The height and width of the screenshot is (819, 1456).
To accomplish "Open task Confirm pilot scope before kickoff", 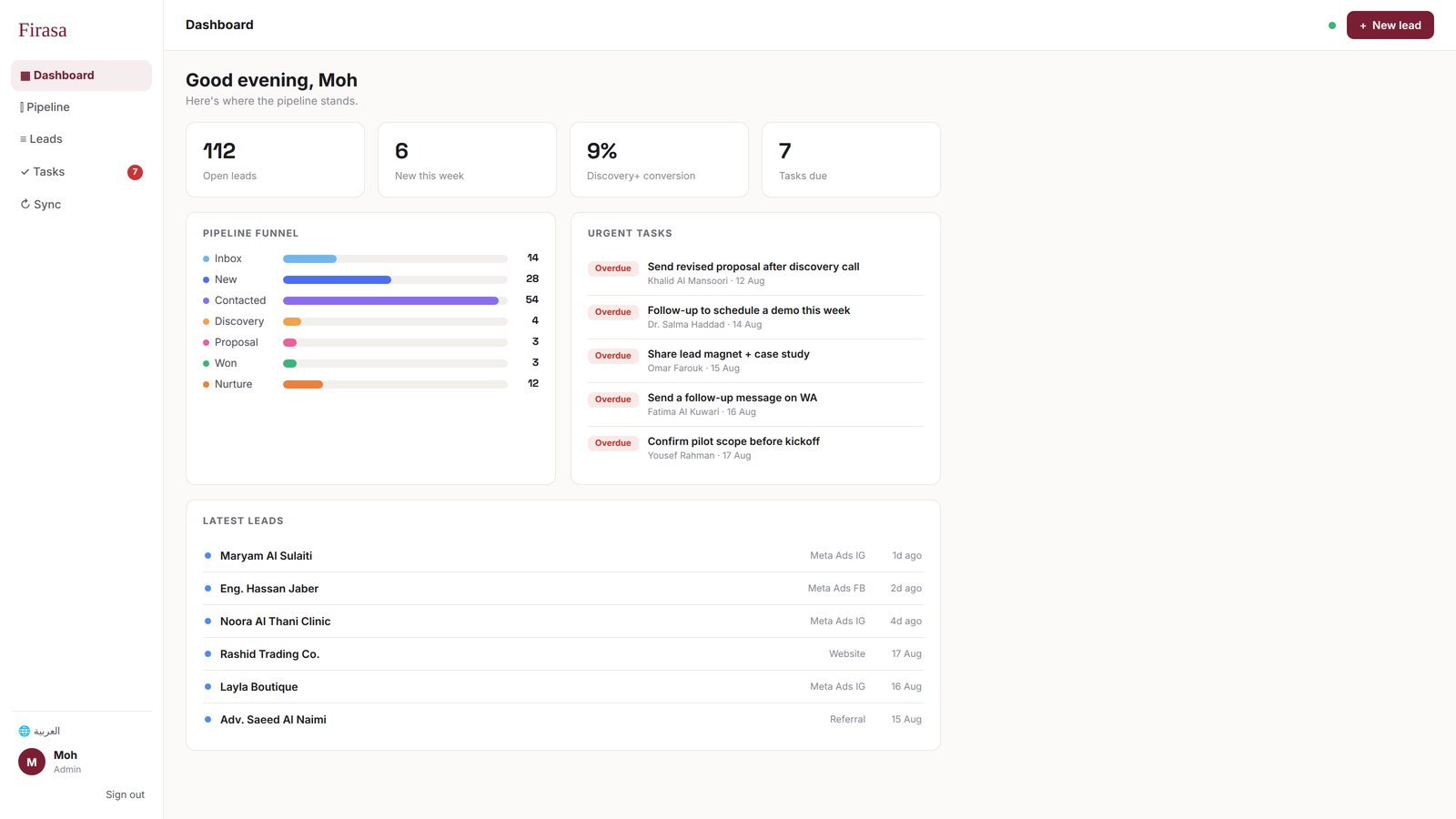I will pos(755,449).
